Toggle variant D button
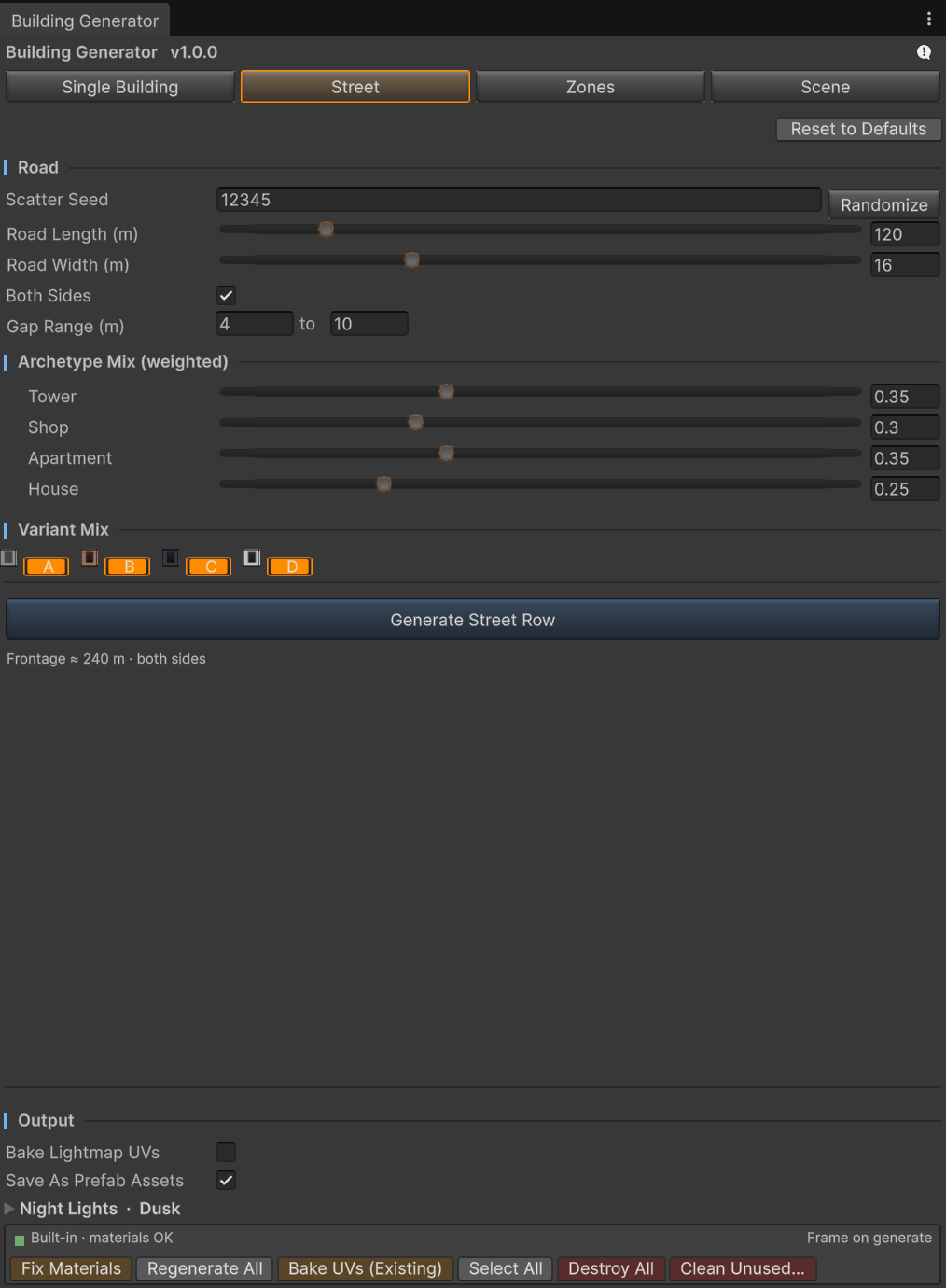 (x=290, y=567)
